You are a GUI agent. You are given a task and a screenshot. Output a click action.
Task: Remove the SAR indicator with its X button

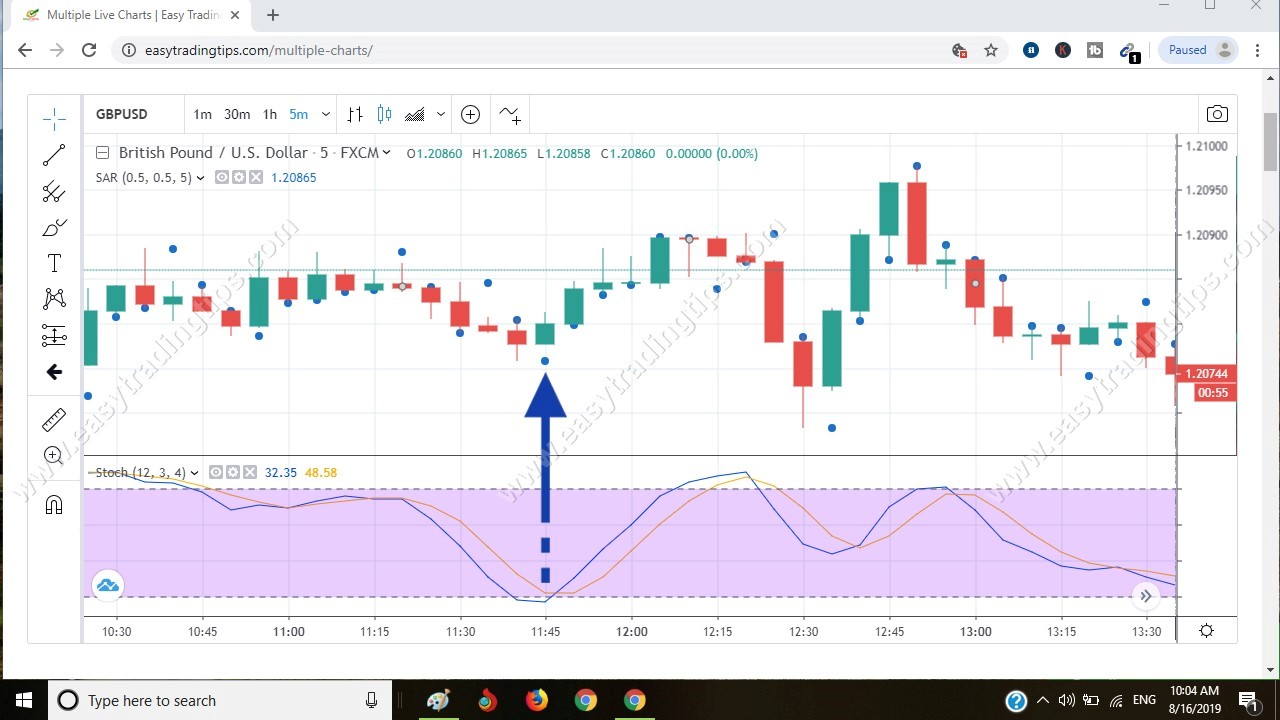tap(254, 177)
